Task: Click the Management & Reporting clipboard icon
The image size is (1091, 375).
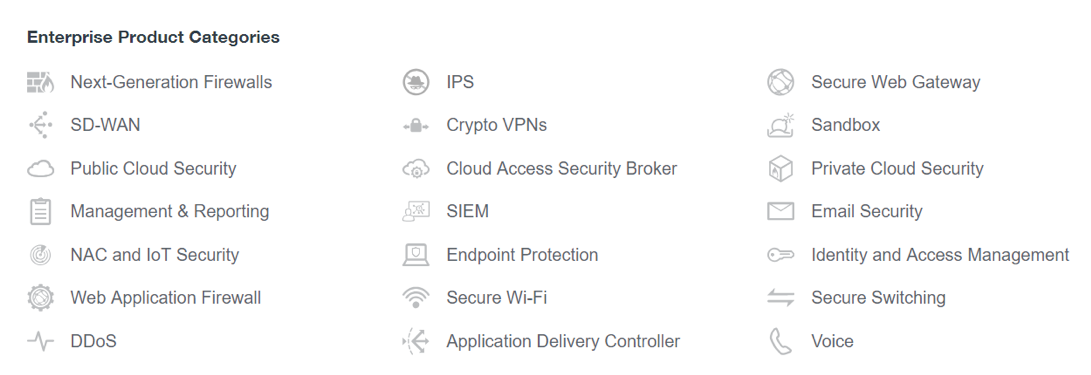Action: [x=40, y=212]
